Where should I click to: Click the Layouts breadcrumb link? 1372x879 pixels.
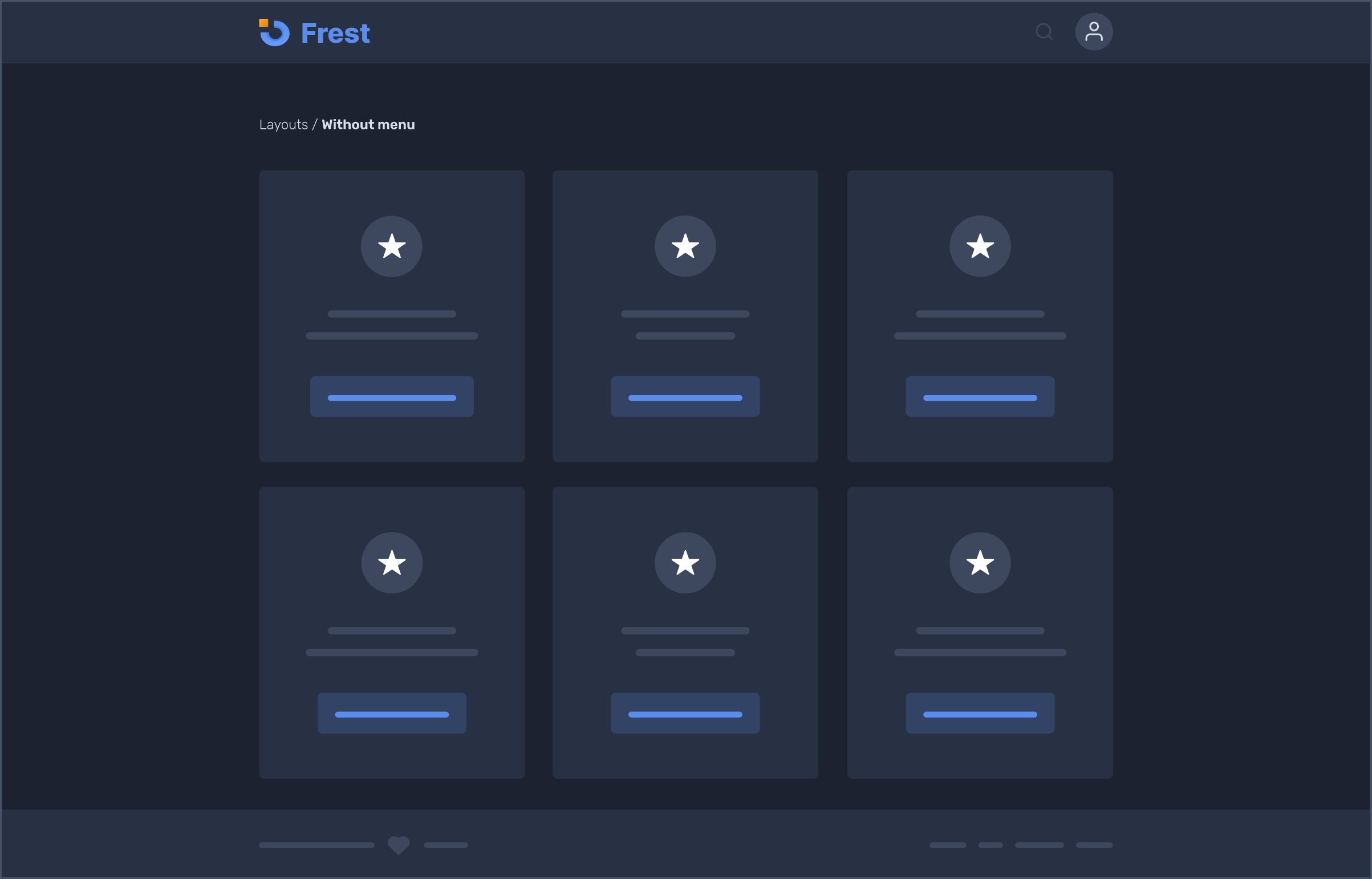pos(283,124)
